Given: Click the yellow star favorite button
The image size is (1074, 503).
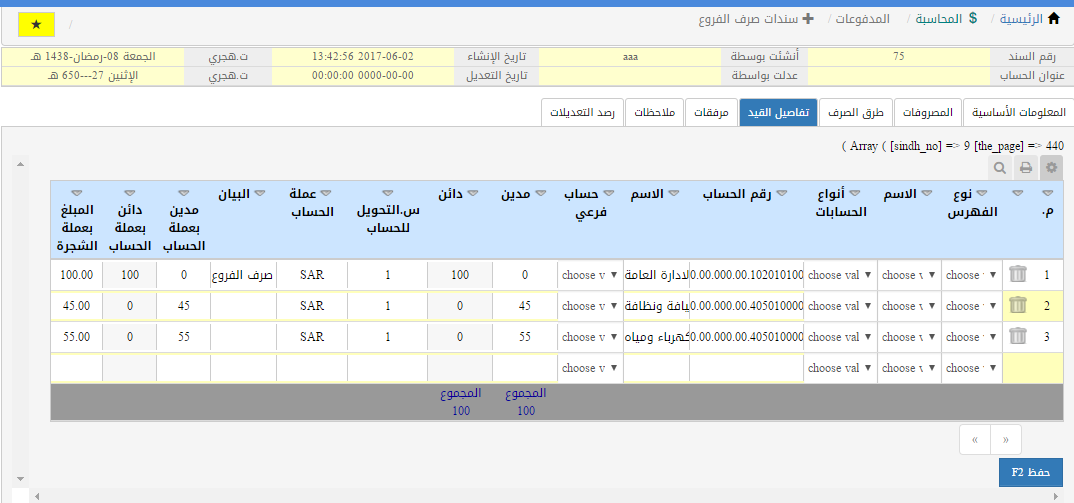Looking at the screenshot, I should pos(37,23).
